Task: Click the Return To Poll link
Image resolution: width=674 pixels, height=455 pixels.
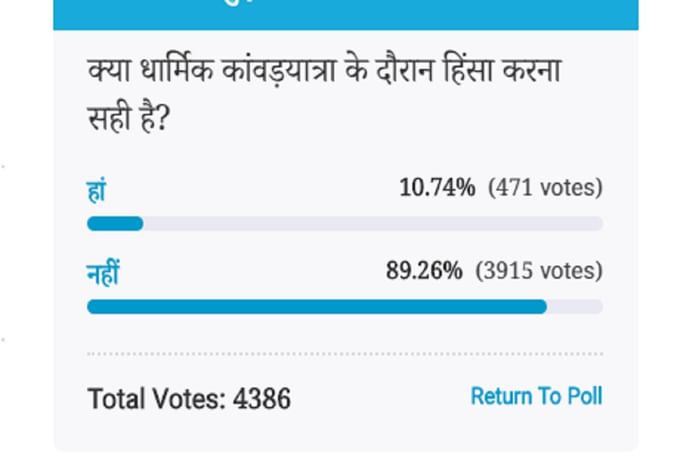Action: click(536, 396)
